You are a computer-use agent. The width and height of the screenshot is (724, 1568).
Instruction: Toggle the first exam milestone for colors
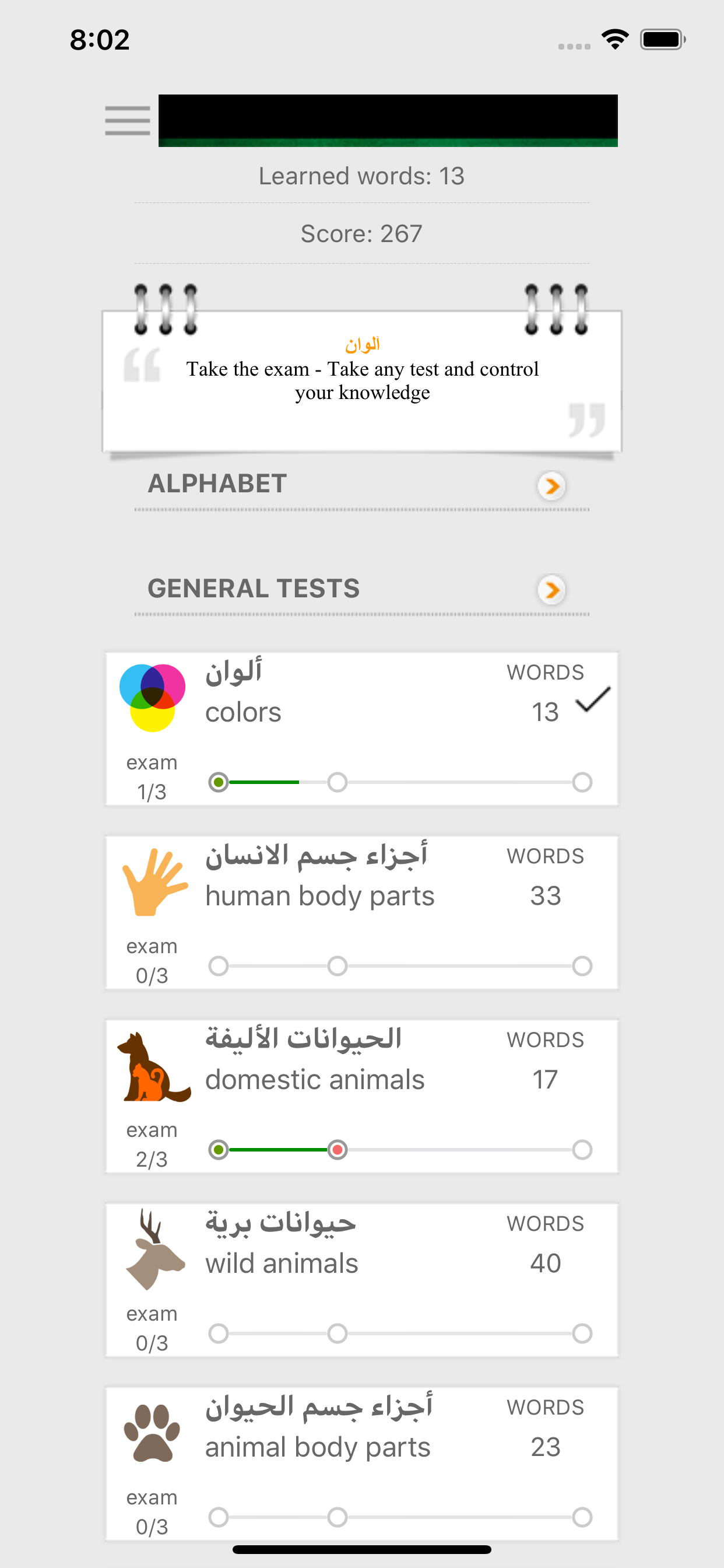coord(219,782)
